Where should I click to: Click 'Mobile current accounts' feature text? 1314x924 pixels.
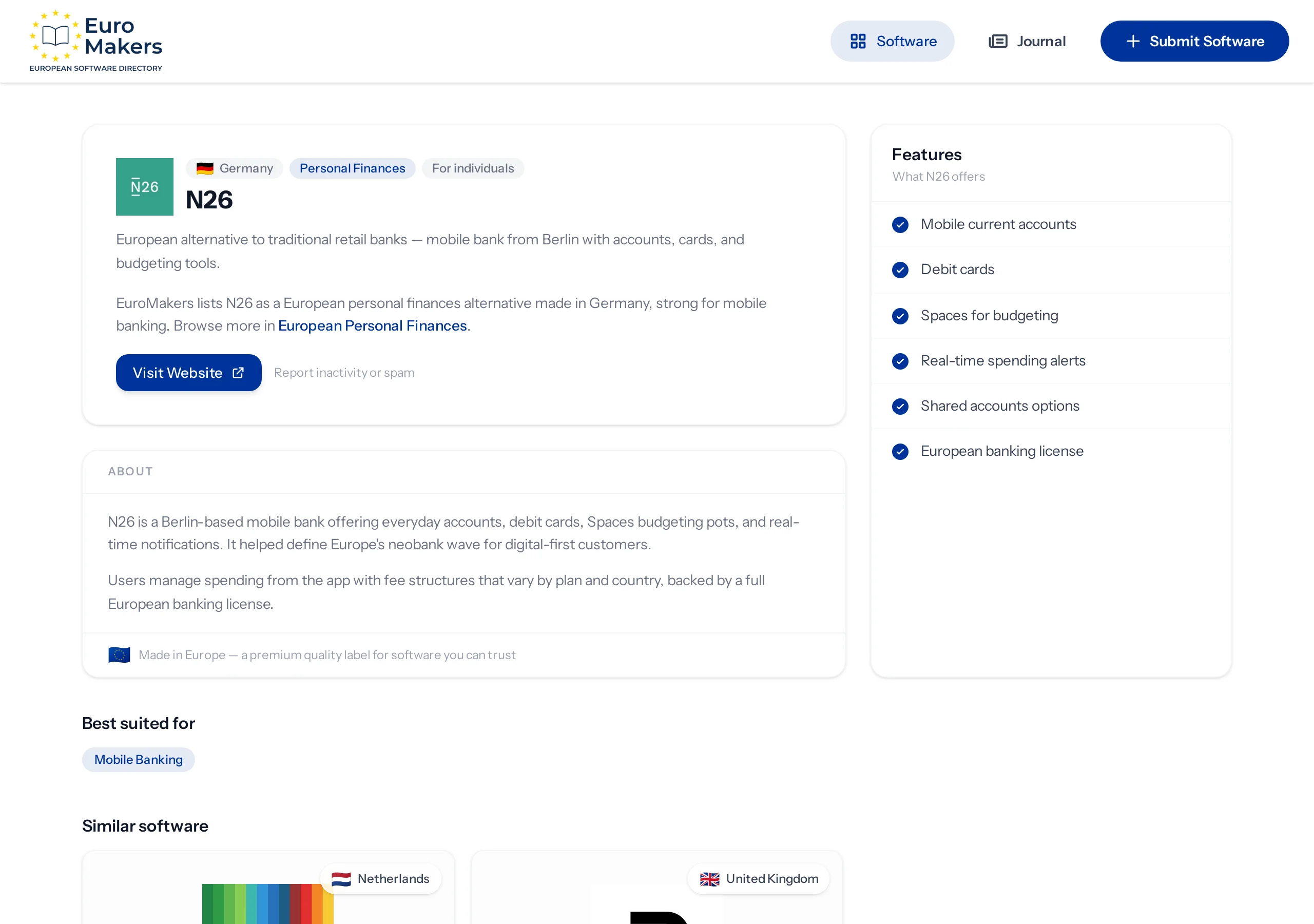pyautogui.click(x=998, y=224)
